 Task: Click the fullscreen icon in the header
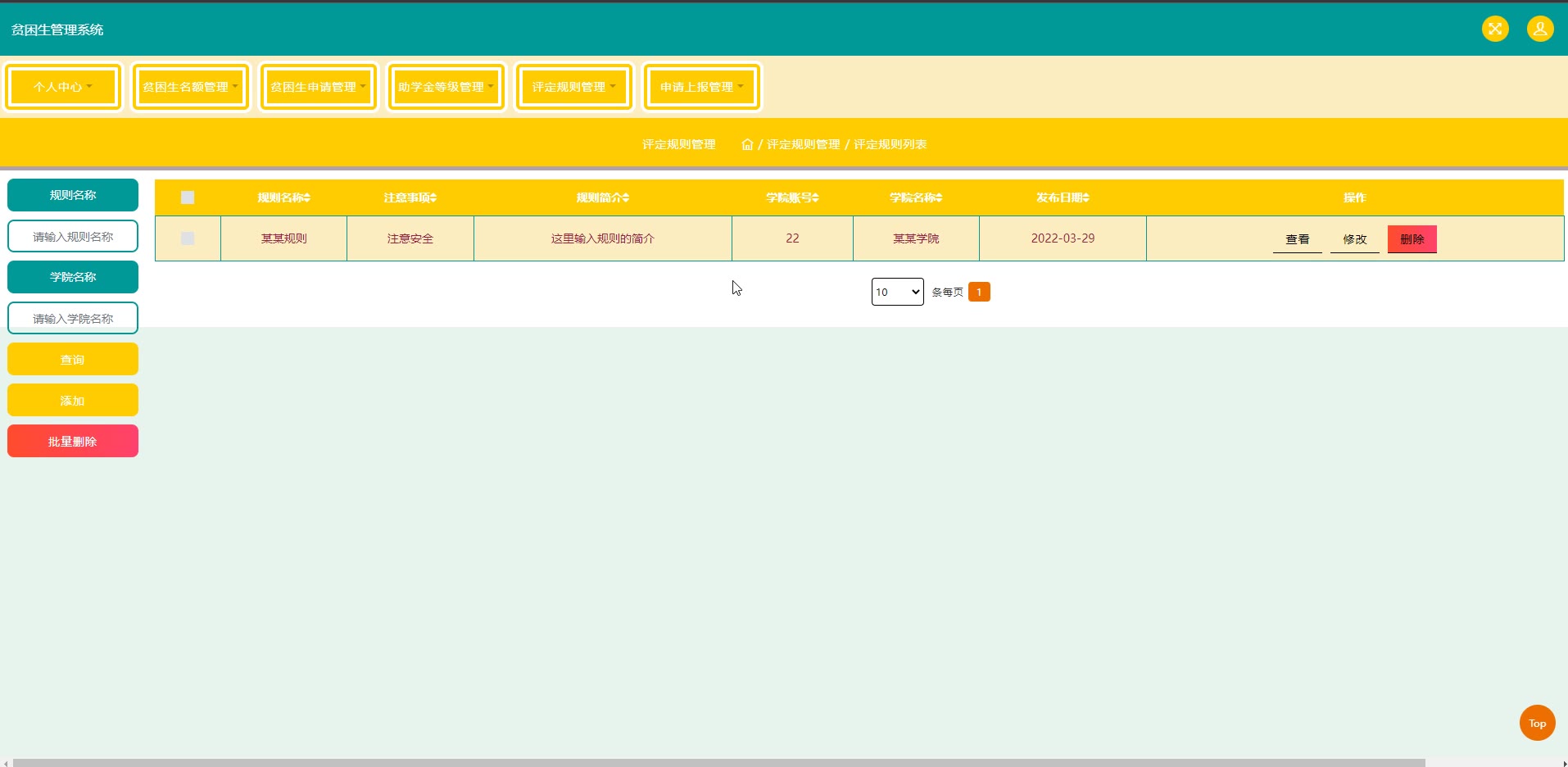[x=1495, y=29]
